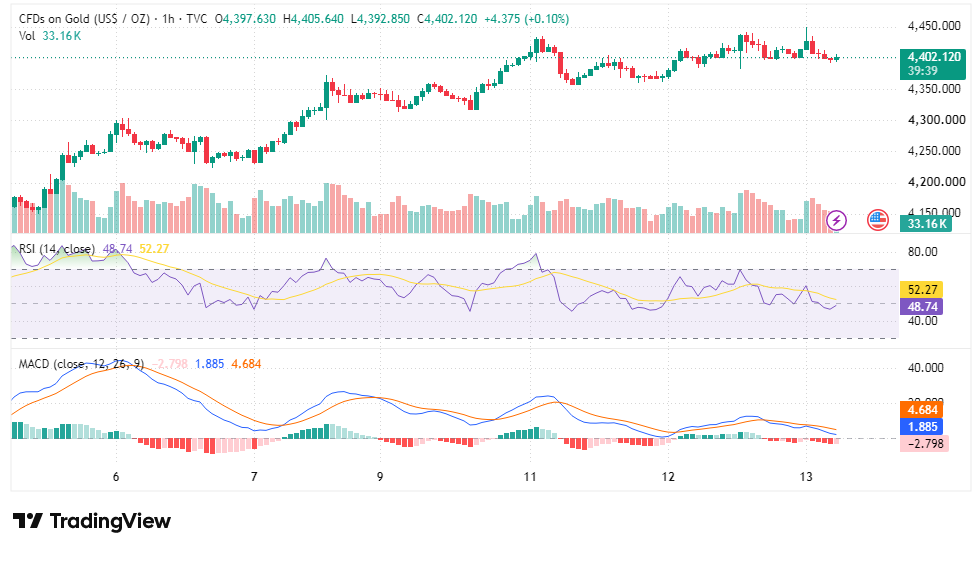This screenshot has width=980, height=574.
Task: Click the Vol legend text
Action: click(x=27, y=36)
